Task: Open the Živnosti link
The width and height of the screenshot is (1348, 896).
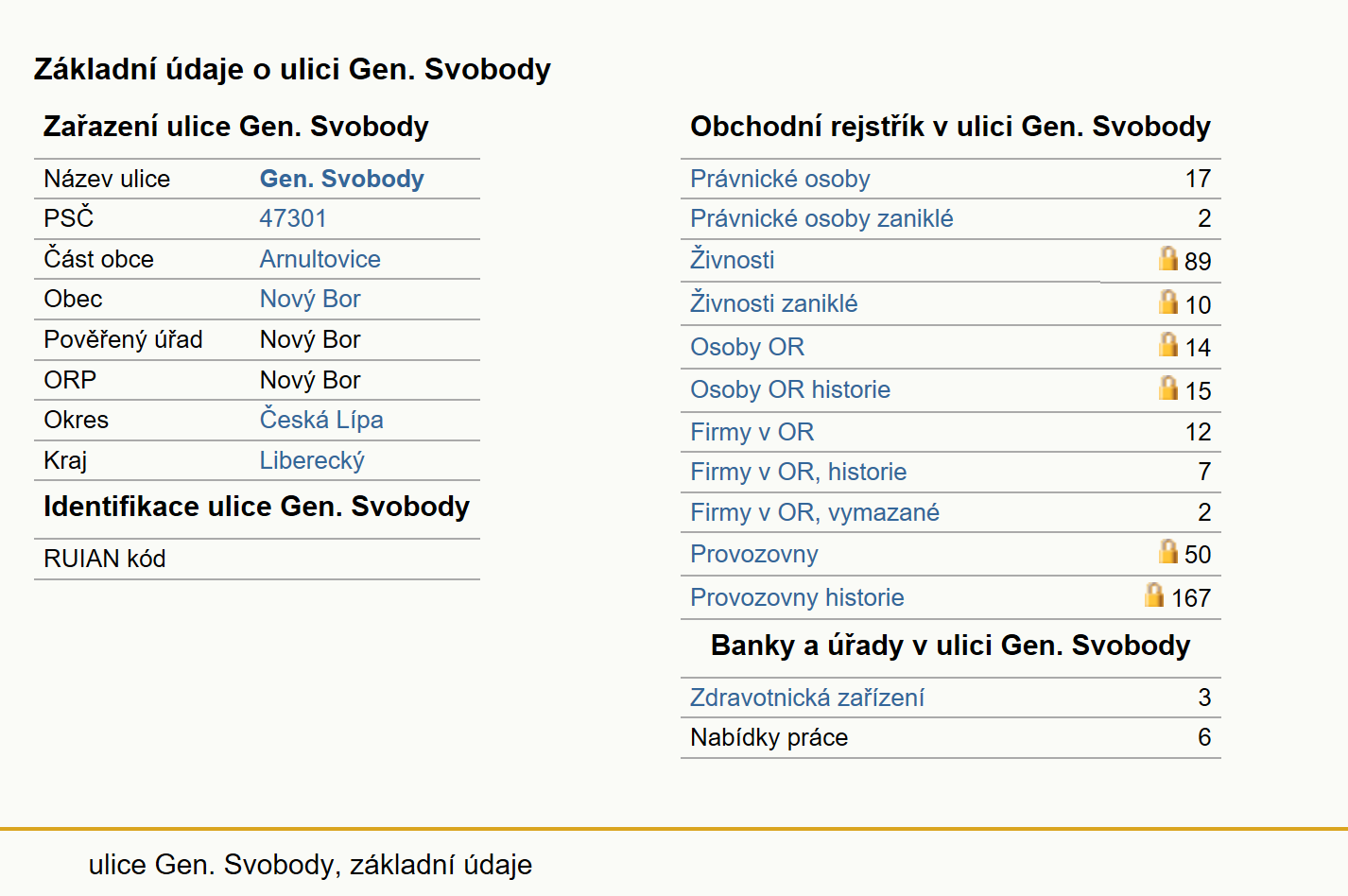Action: pyautogui.click(x=733, y=259)
